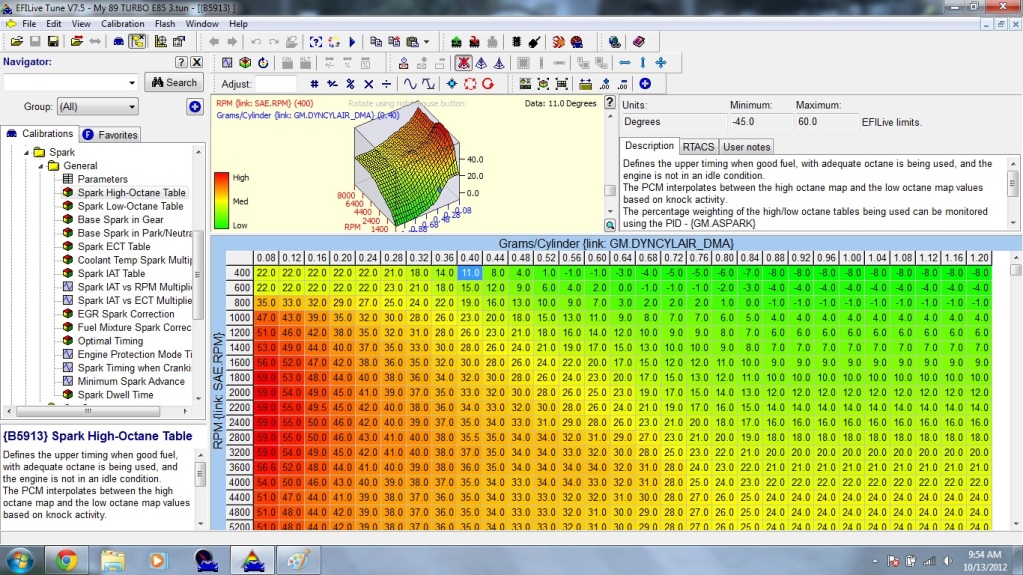Click the divide adjust icon
This screenshot has height=575, width=1023.
pos(386,84)
